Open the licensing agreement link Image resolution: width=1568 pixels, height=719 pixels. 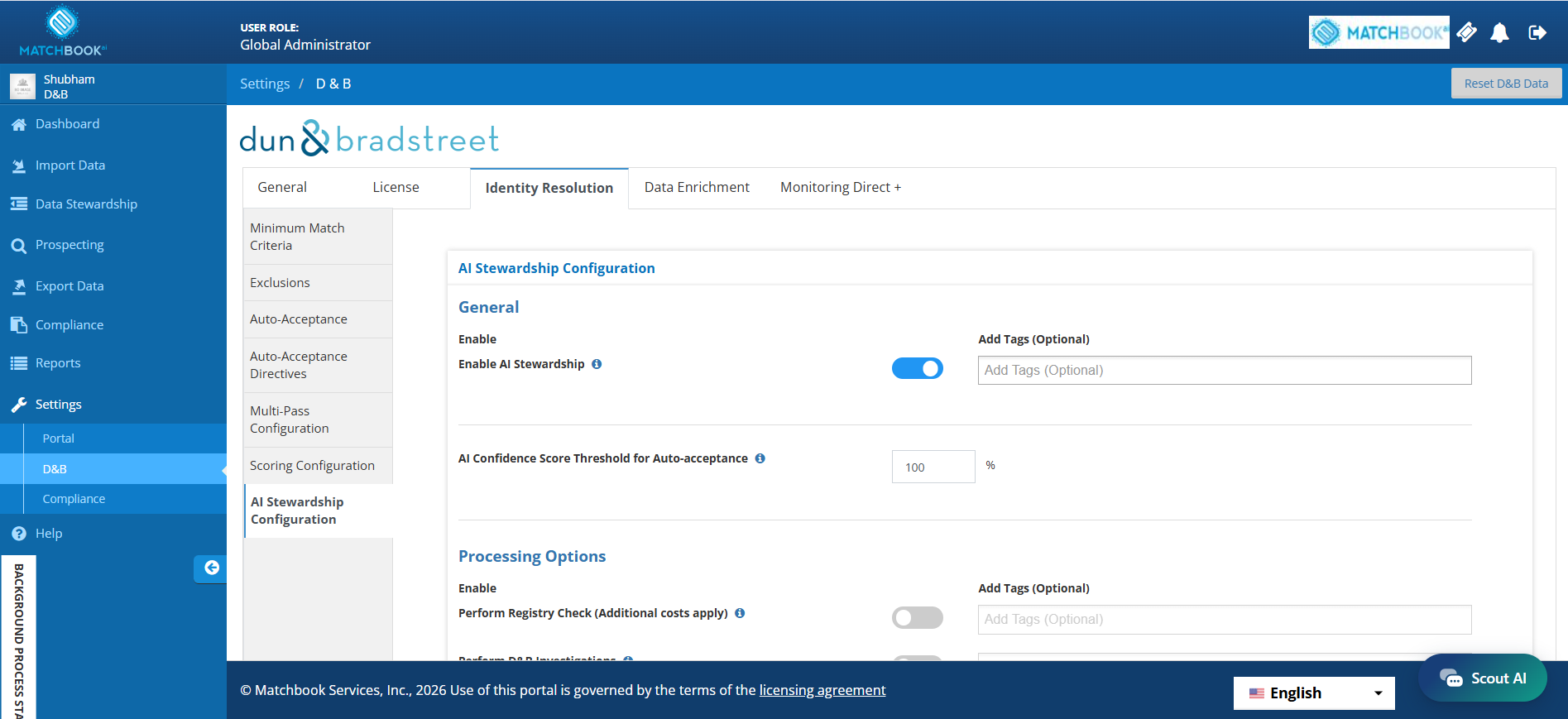pyautogui.click(x=822, y=690)
